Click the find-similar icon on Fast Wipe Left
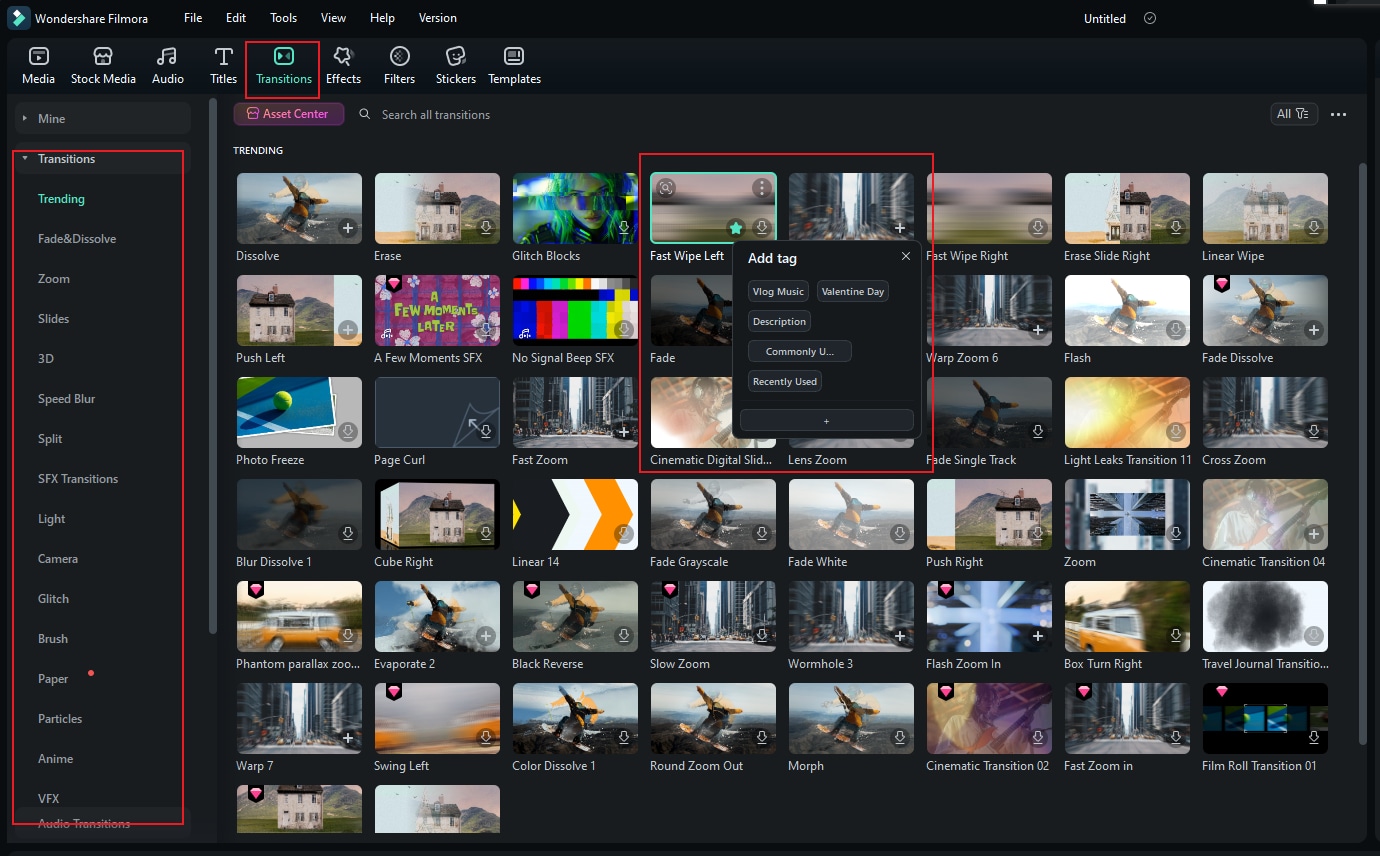 (666, 188)
